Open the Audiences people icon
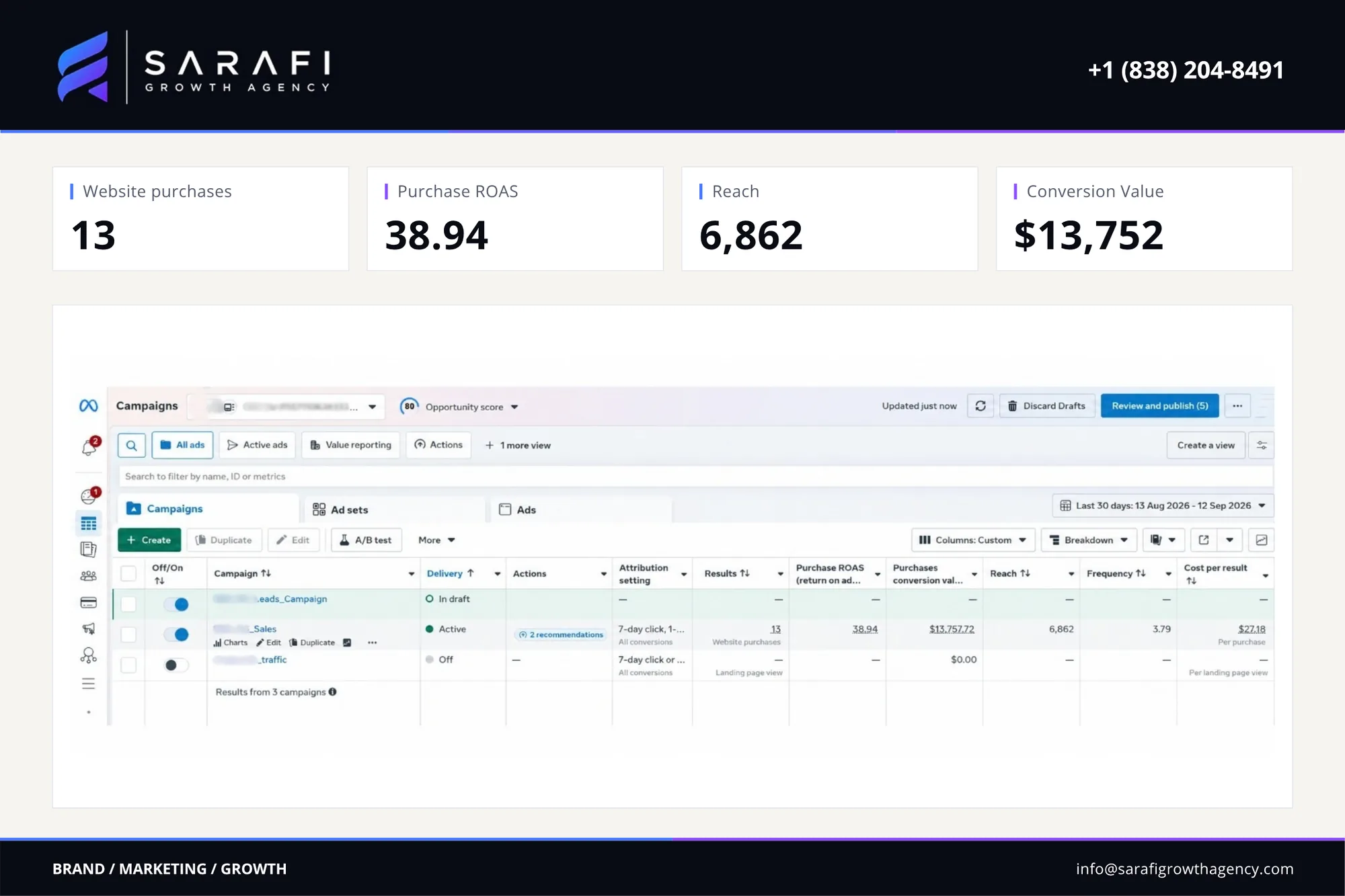The image size is (1345, 896). (x=88, y=576)
